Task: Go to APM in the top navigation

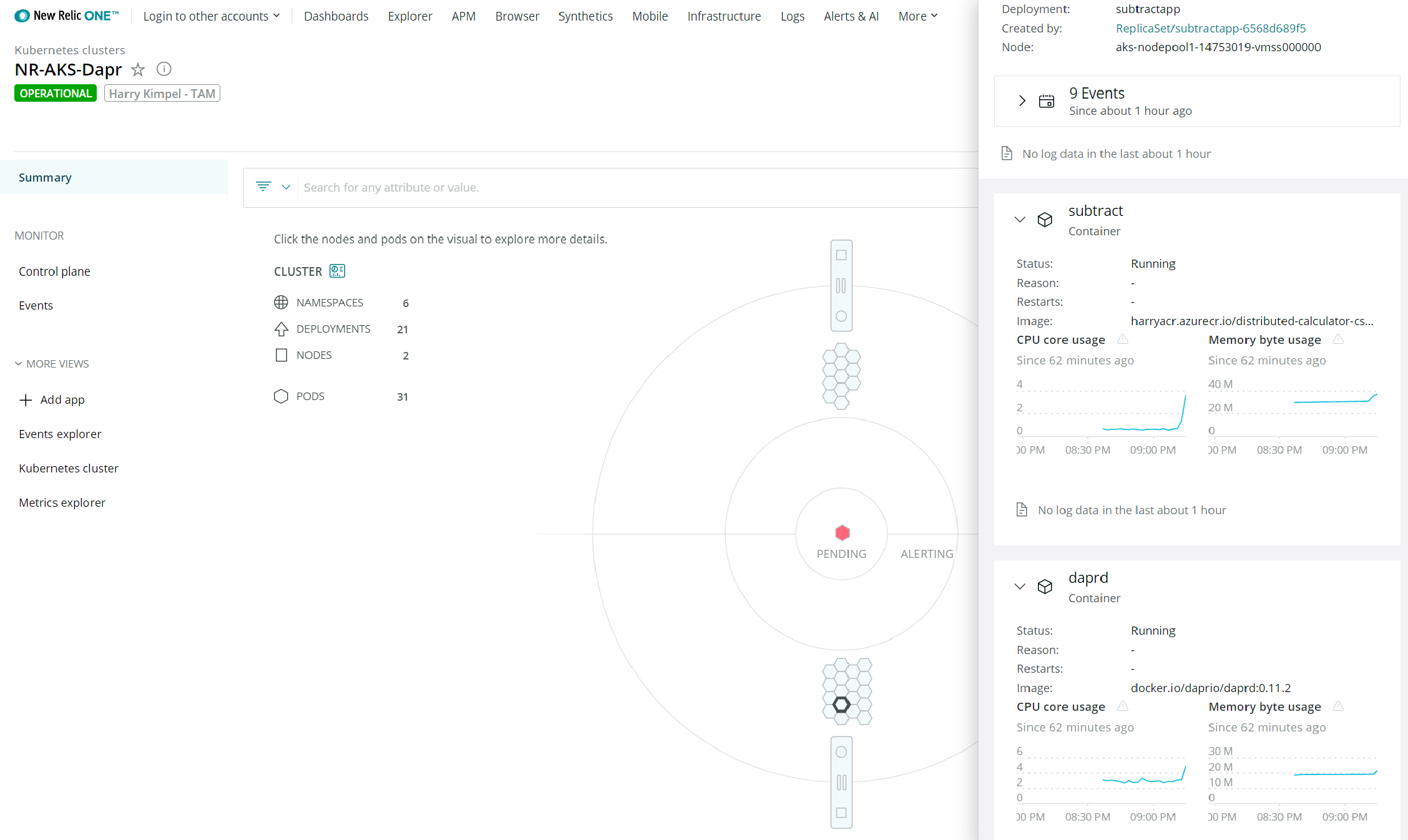Action: point(464,16)
